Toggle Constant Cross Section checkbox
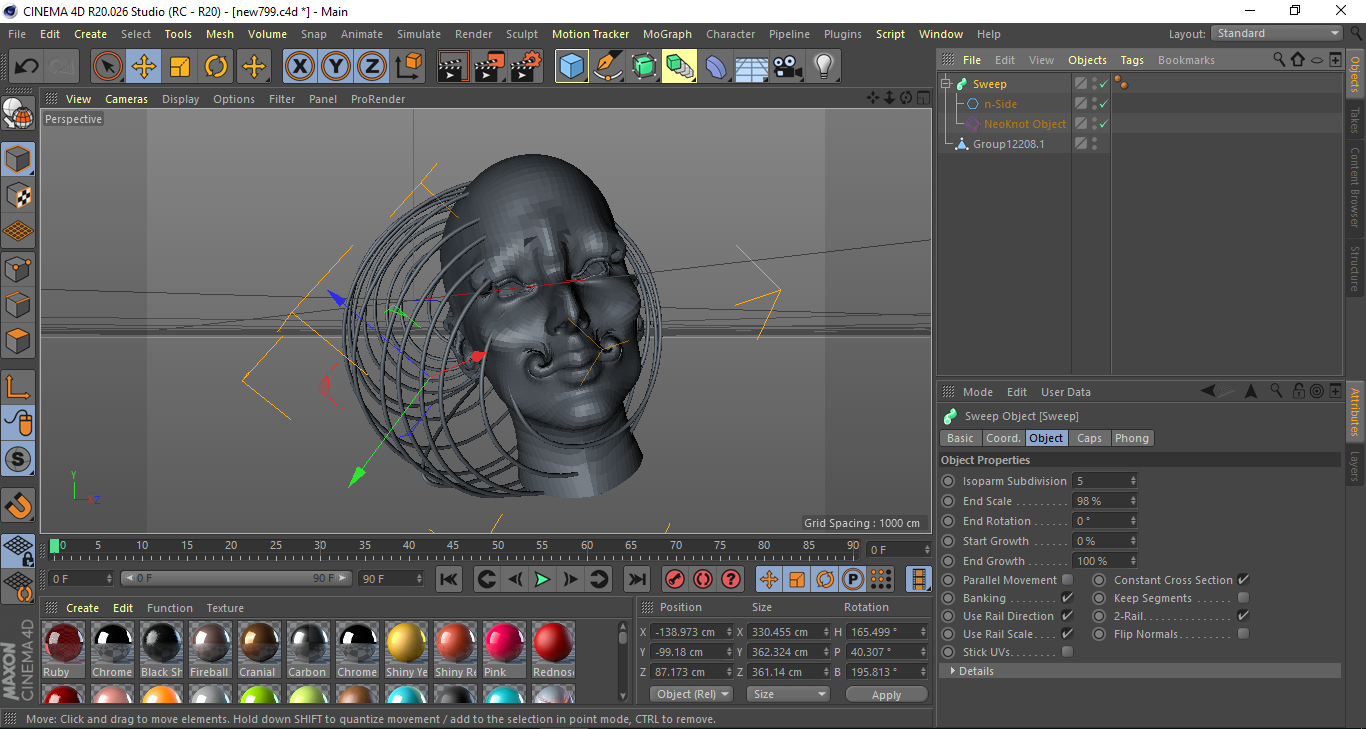 pyautogui.click(x=1243, y=580)
